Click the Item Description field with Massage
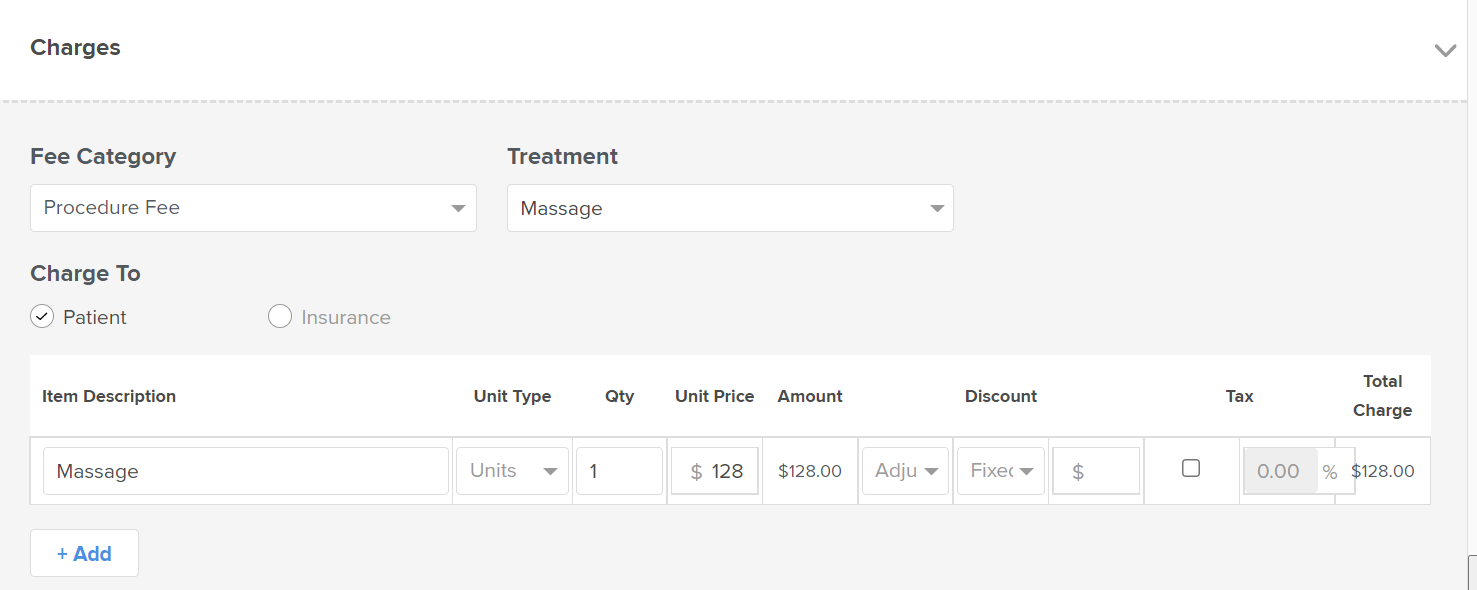 246,471
